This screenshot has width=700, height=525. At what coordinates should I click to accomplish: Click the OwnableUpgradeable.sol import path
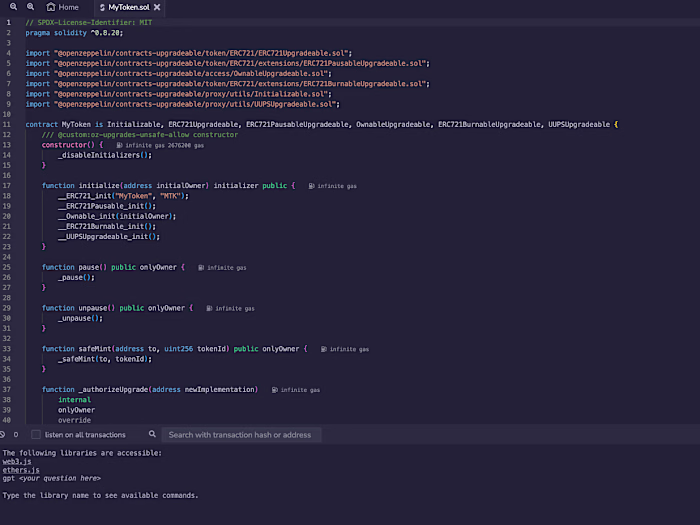point(193,74)
